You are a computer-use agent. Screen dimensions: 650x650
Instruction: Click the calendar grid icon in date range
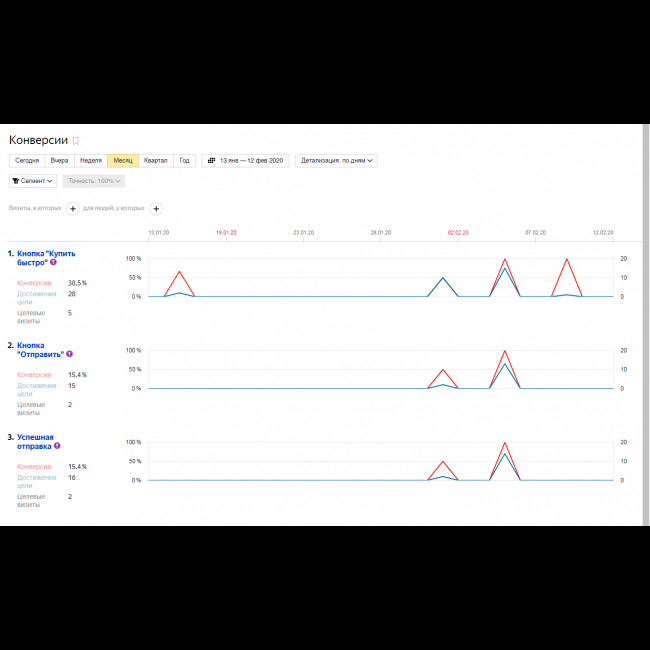pyautogui.click(x=212, y=160)
